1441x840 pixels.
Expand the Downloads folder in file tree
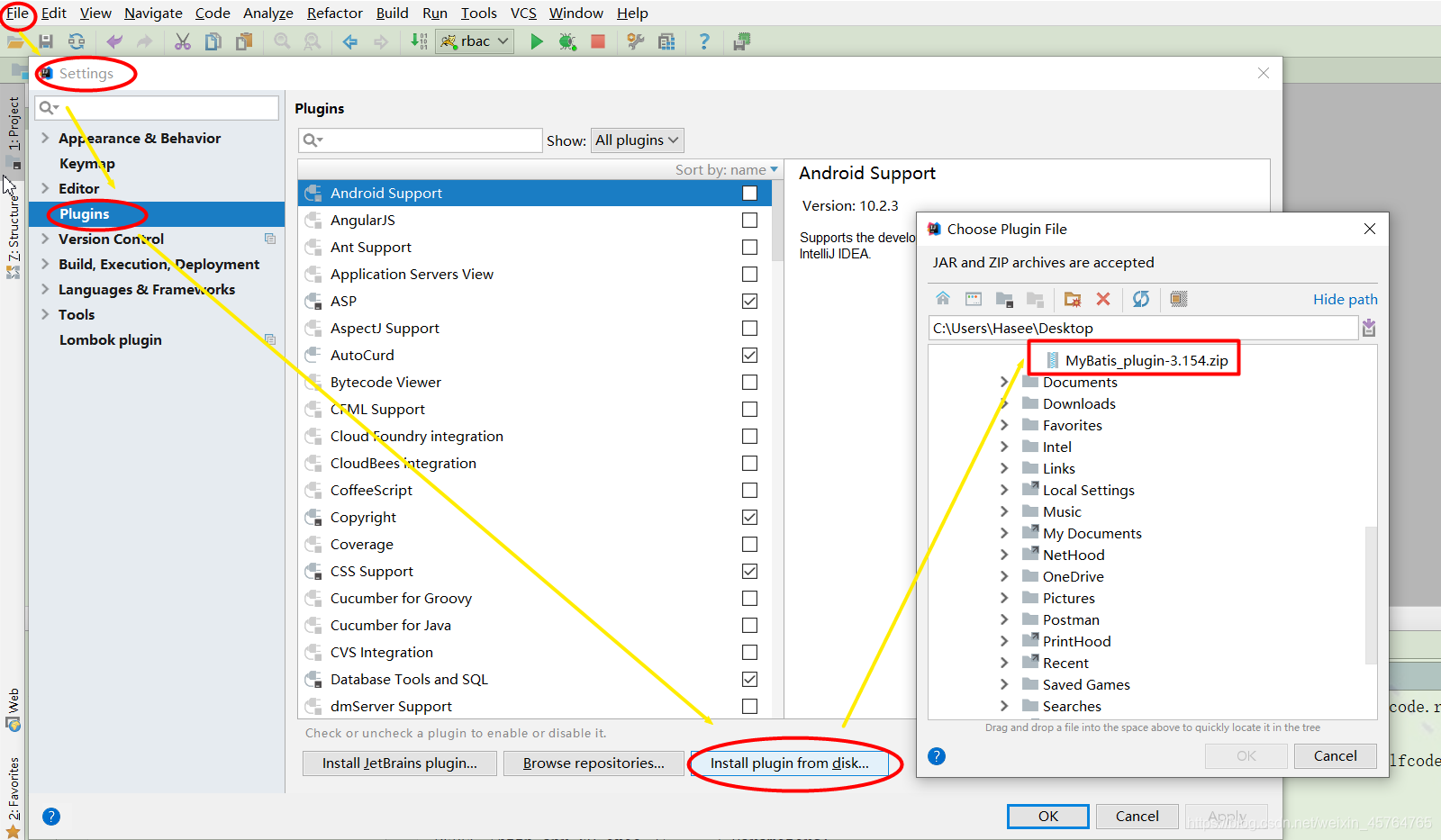tap(1006, 403)
